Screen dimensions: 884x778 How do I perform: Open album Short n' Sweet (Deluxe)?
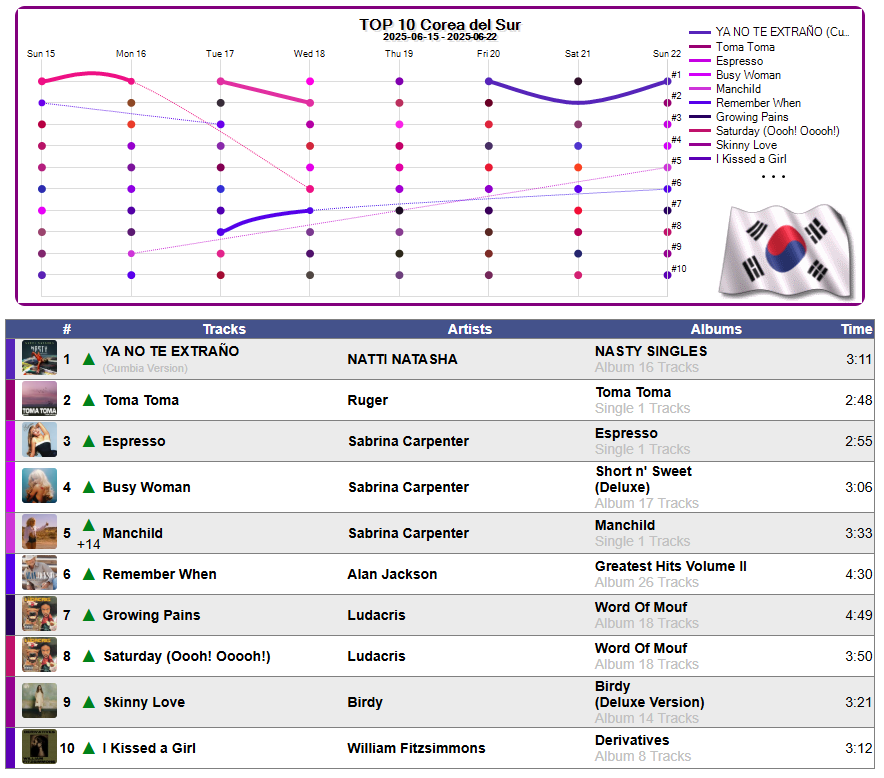(x=643, y=479)
